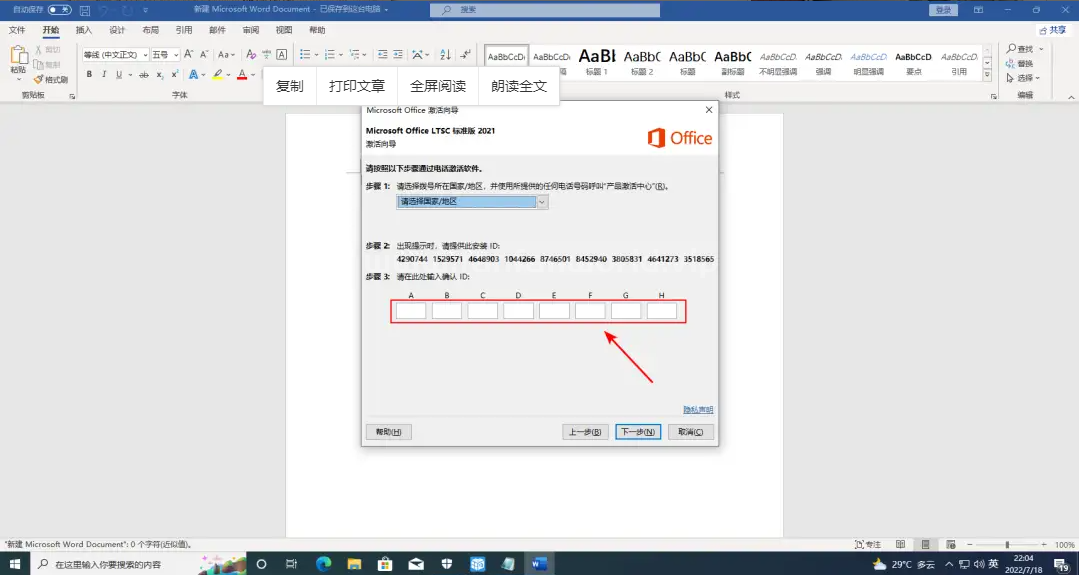
Task: Switch to the Design (设计) tab
Action: [117, 30]
